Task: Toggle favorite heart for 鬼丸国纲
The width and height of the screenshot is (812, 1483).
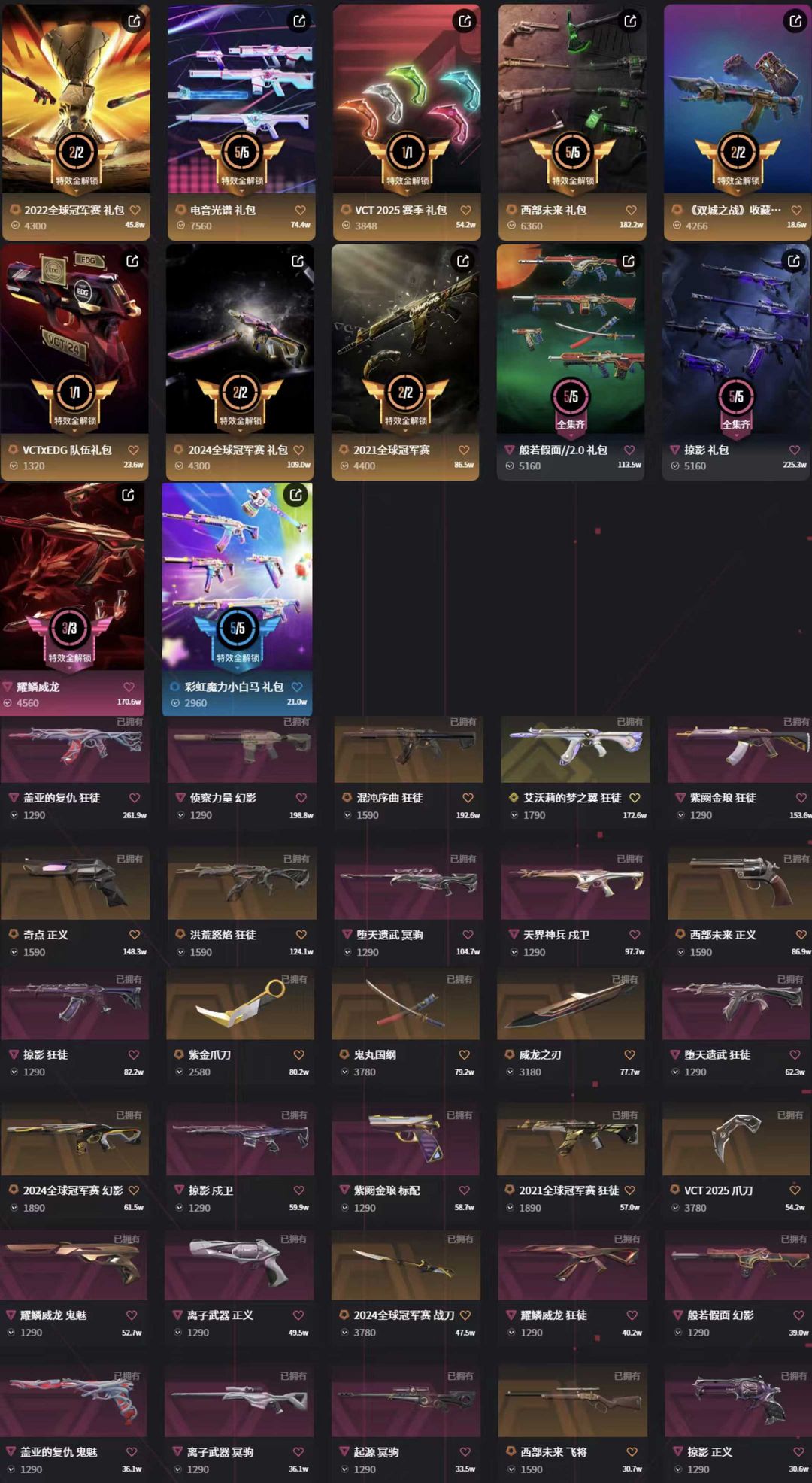Action: point(464,1055)
